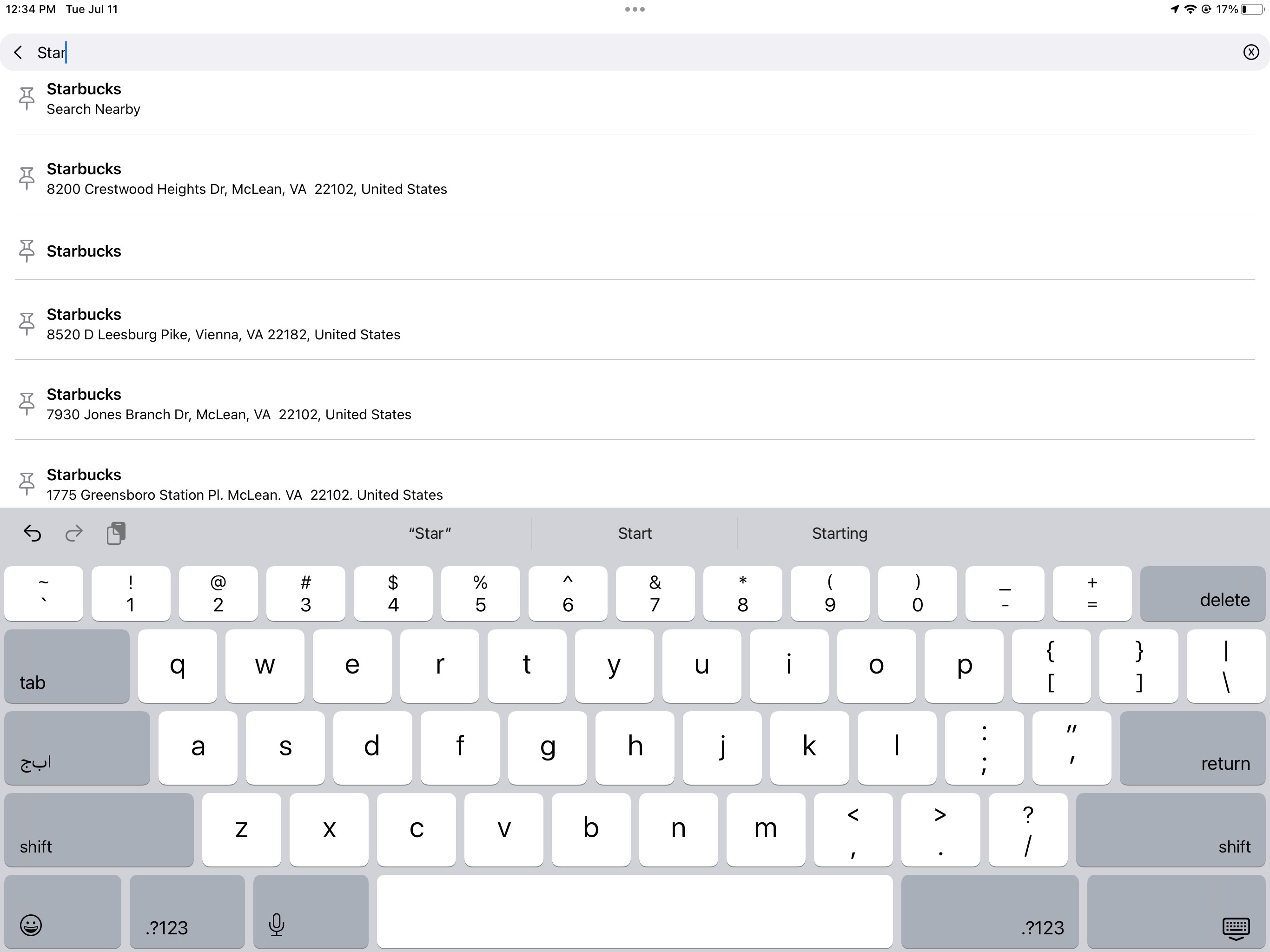Screen dimensions: 1270x952
Task: Tap the delete key
Action: (1203, 594)
